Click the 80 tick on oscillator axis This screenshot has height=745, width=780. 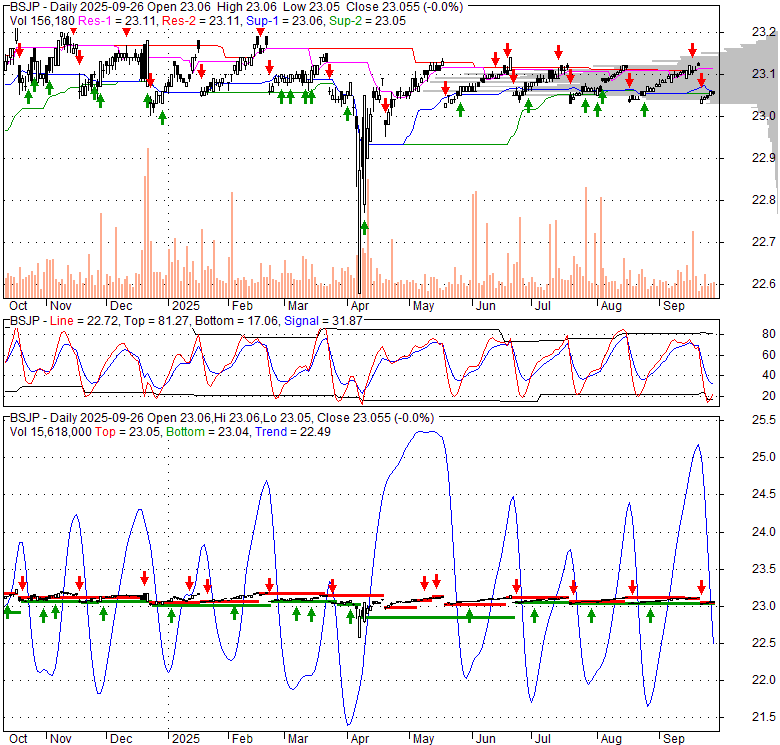(769, 334)
